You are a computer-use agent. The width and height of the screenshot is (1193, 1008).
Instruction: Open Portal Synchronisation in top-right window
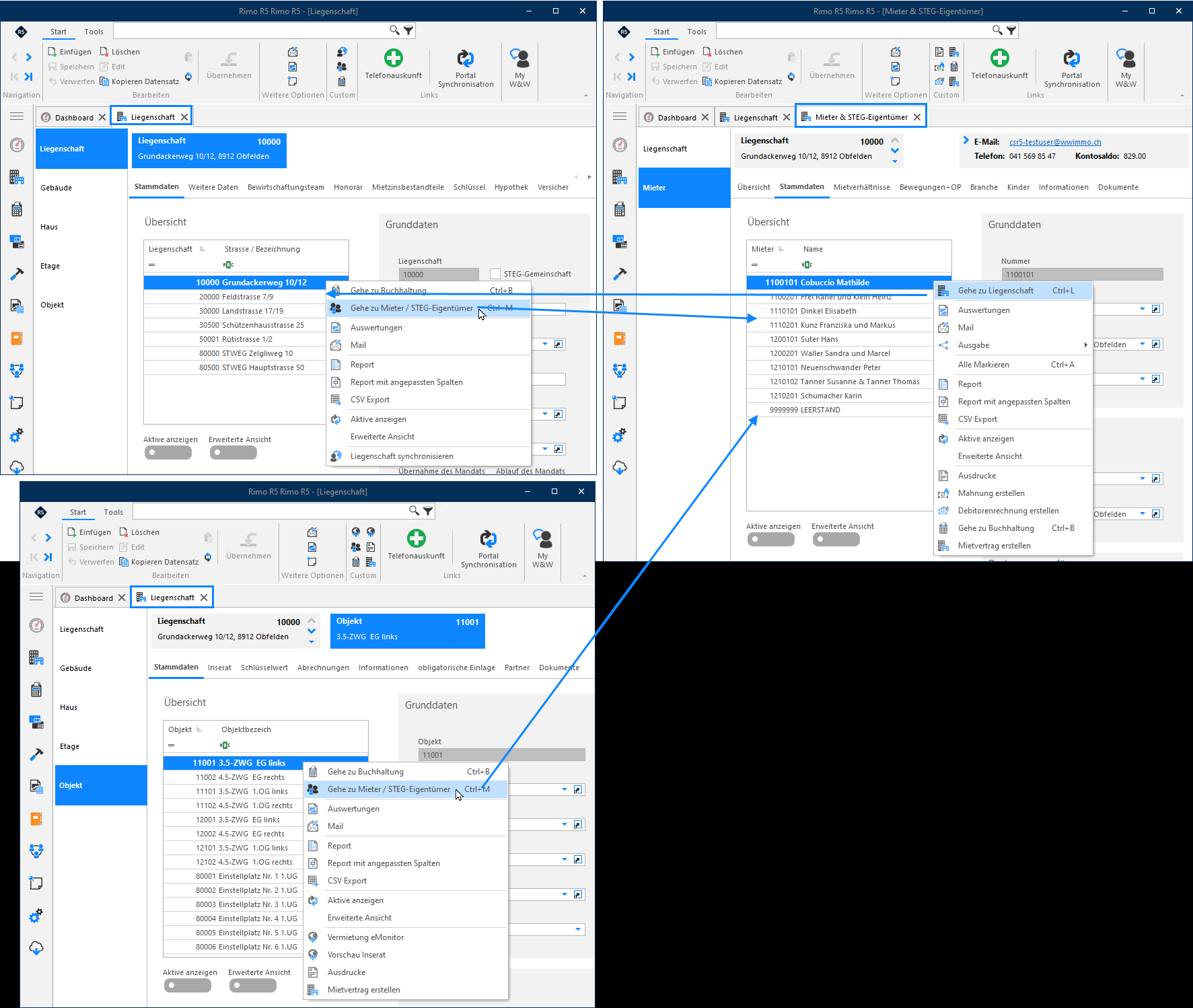pos(1072,68)
